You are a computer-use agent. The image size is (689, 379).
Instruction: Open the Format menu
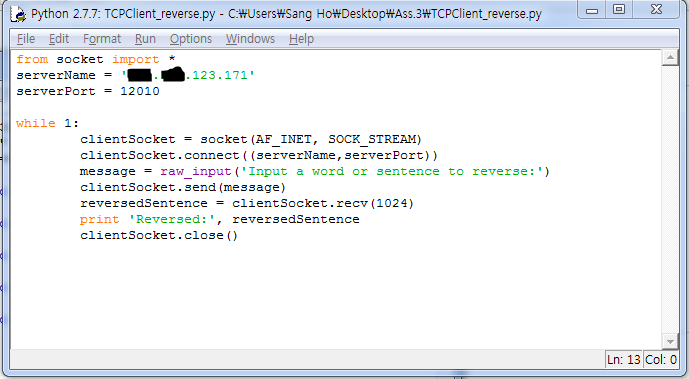pos(102,39)
